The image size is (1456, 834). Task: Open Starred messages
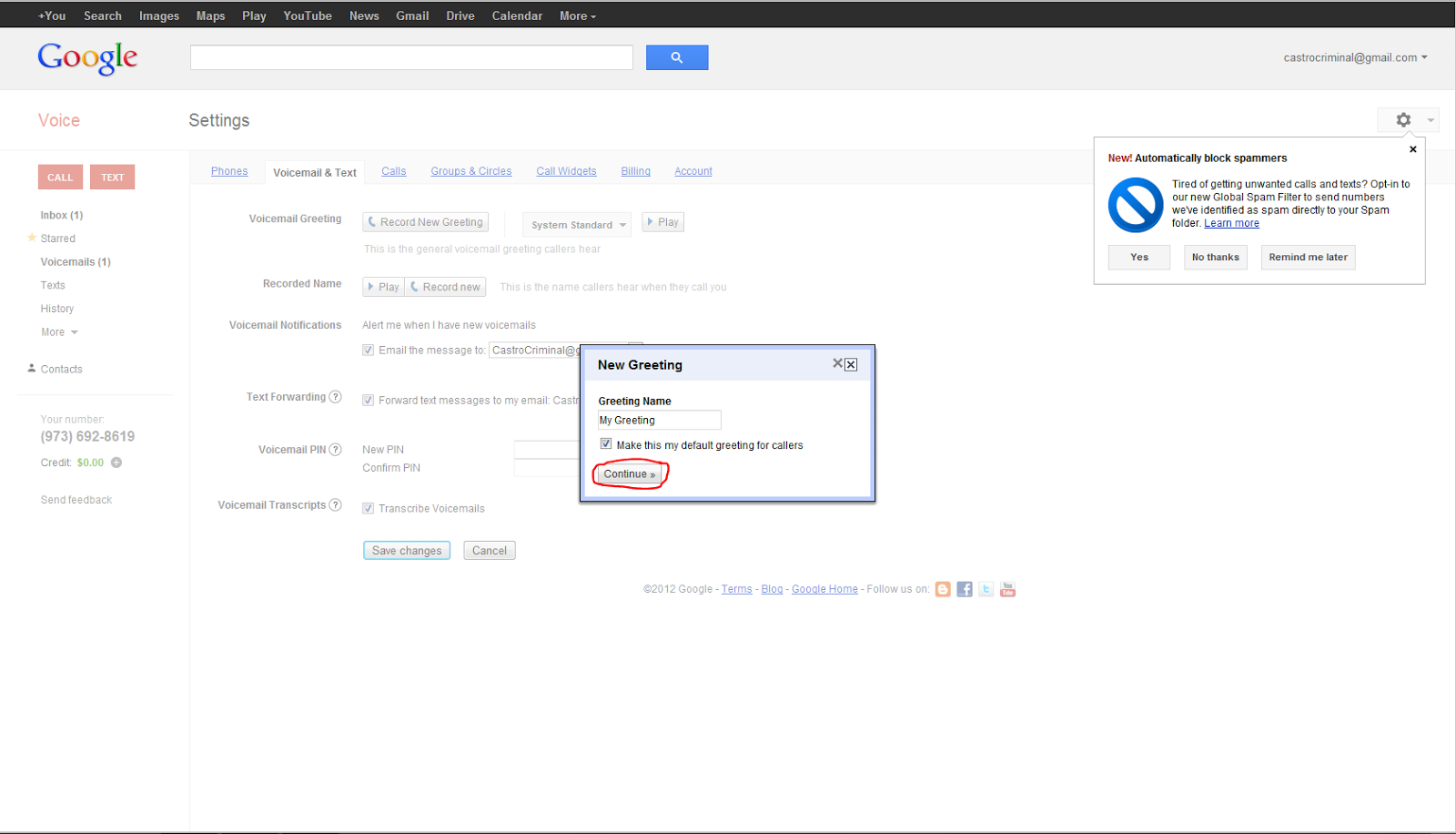(57, 239)
